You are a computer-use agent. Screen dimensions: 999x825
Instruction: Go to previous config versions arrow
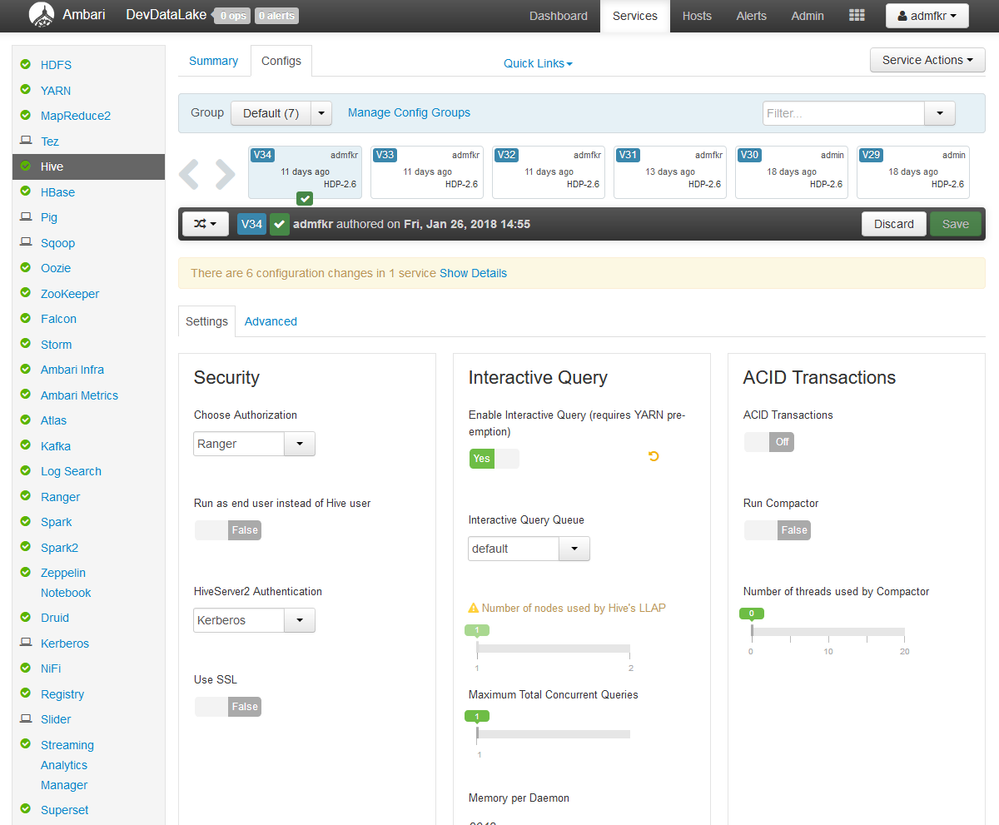point(190,173)
